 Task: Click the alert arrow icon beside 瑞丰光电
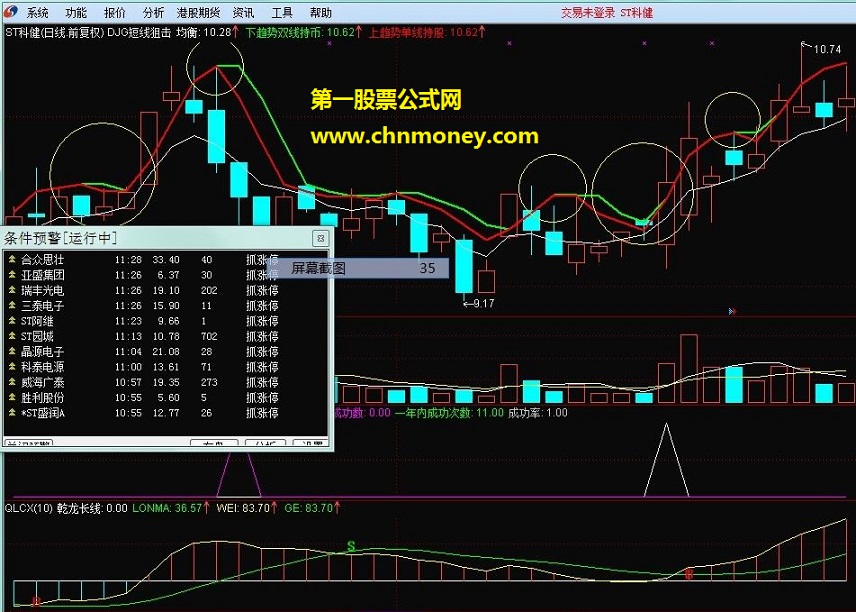tap(11, 290)
